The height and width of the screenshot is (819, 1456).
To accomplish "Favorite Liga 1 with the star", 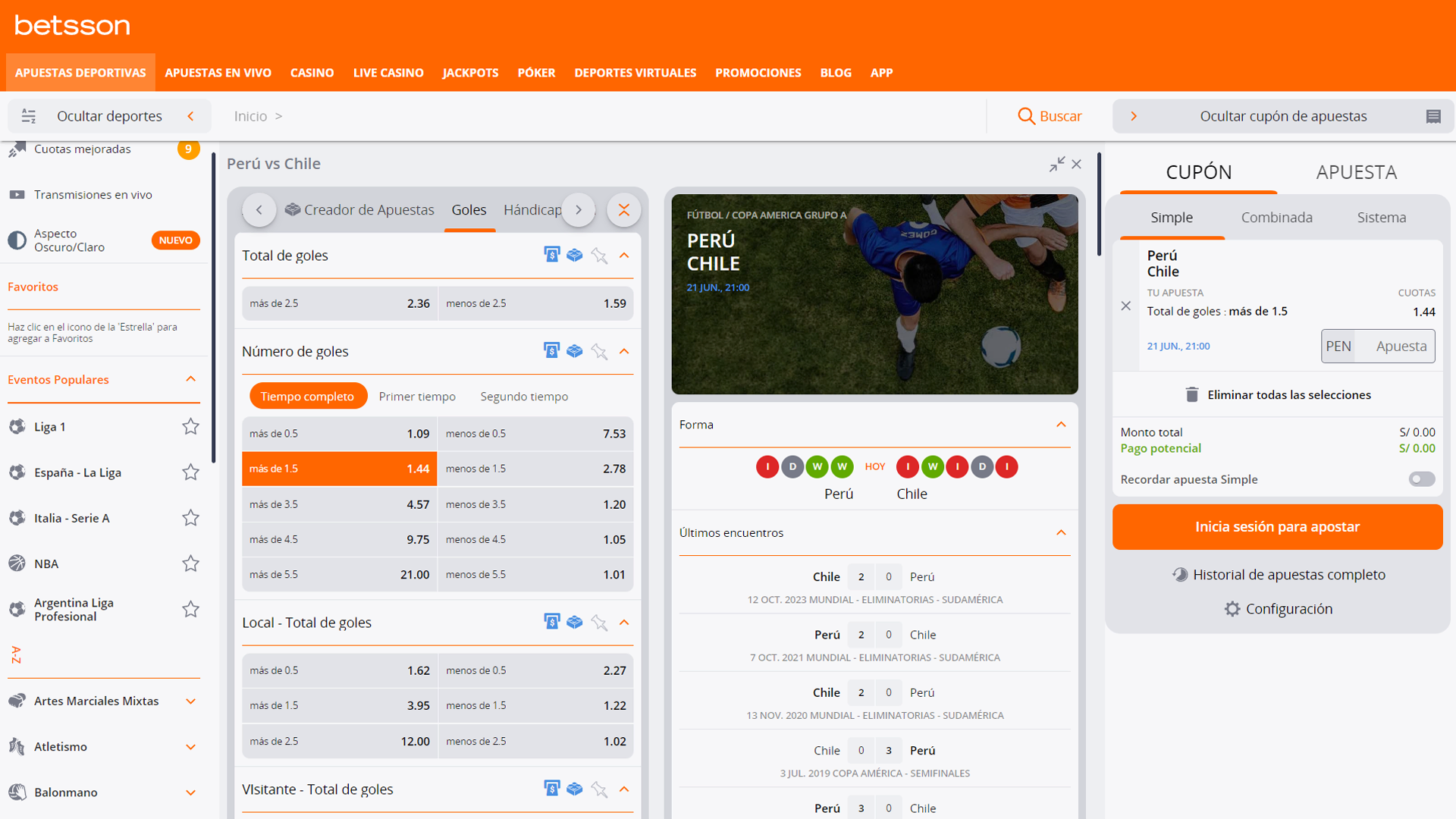I will pos(190,427).
